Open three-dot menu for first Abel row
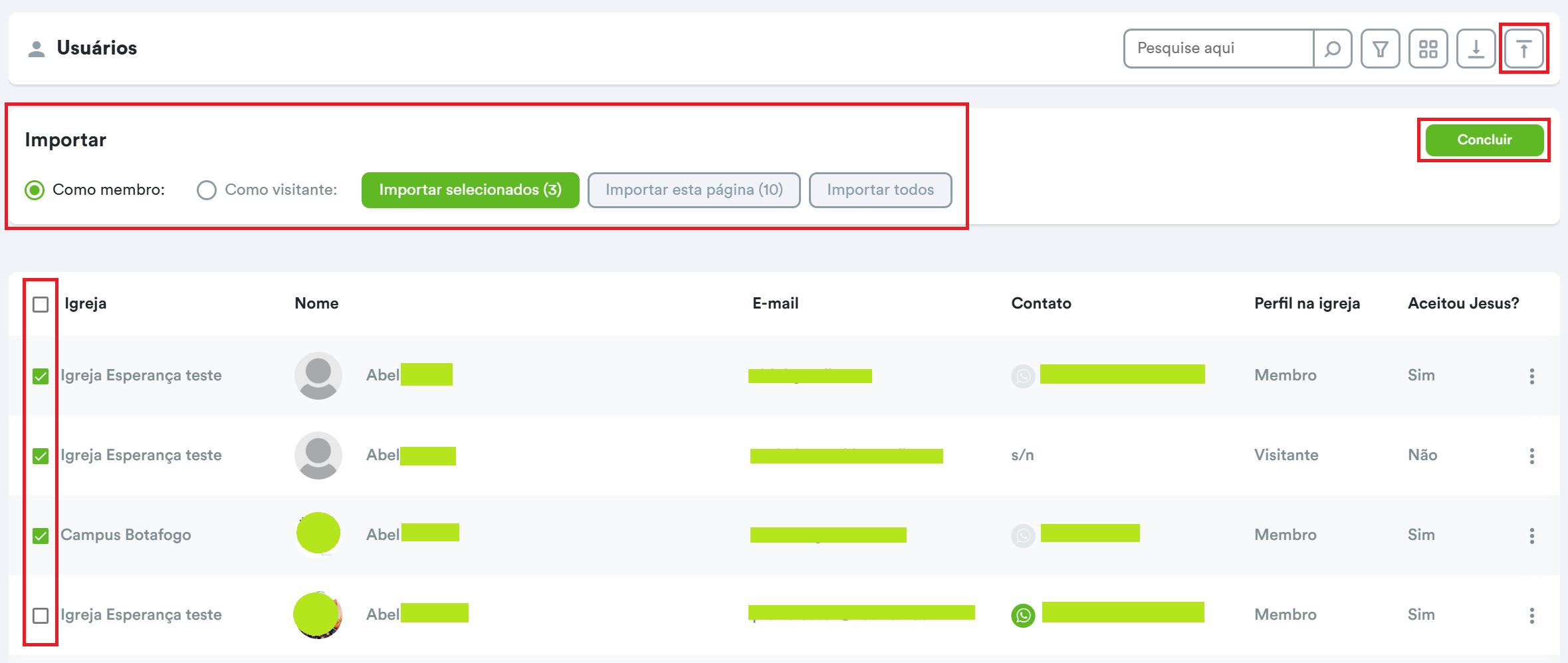Image resolution: width=1568 pixels, height=663 pixels. point(1531,376)
